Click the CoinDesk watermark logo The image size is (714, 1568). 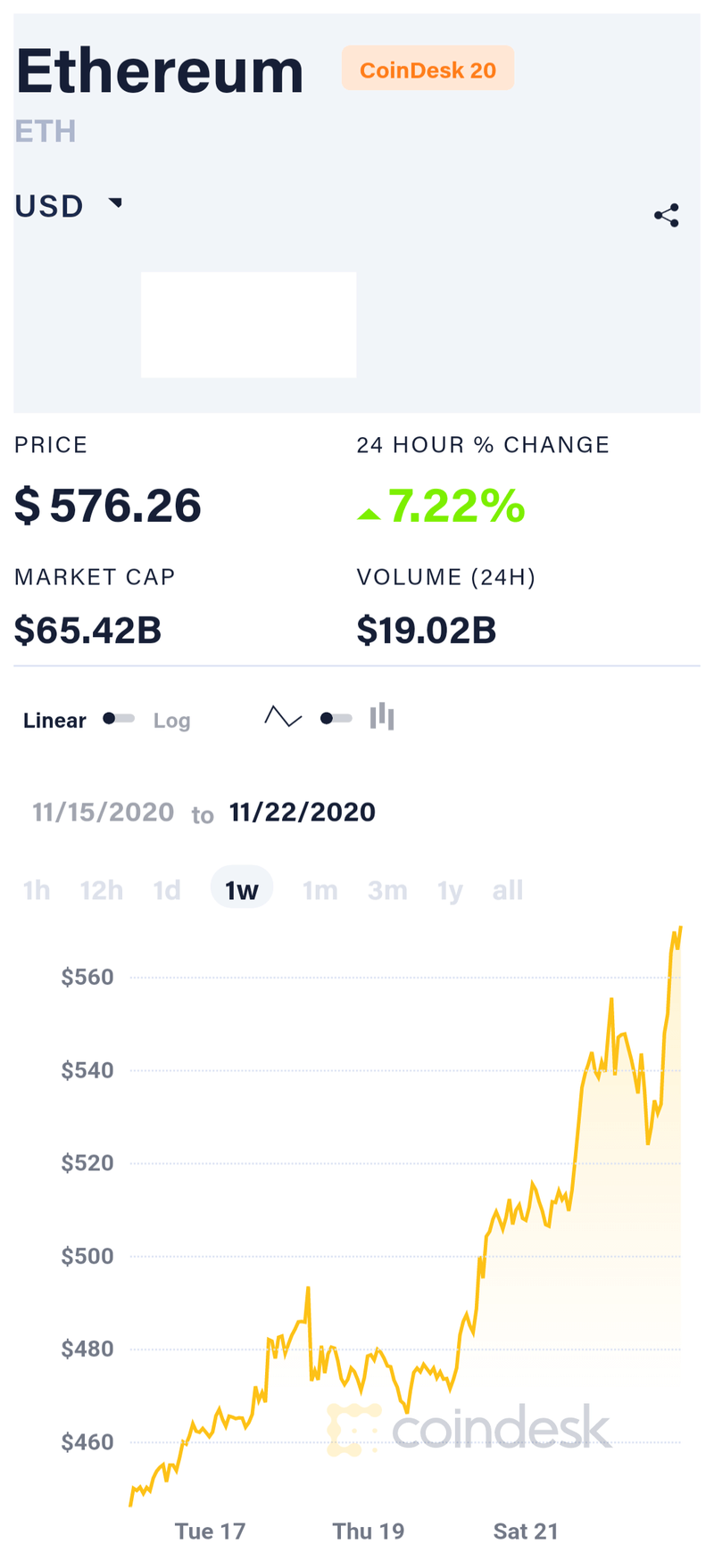(469, 1429)
